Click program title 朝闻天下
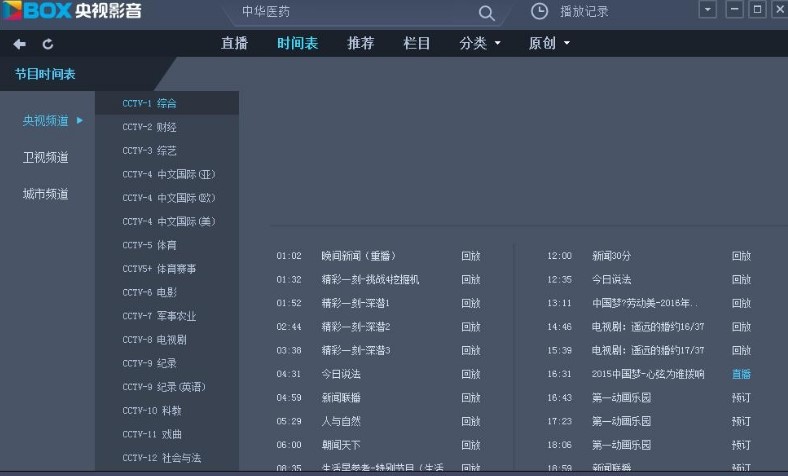This screenshot has width=788, height=476. point(341,445)
